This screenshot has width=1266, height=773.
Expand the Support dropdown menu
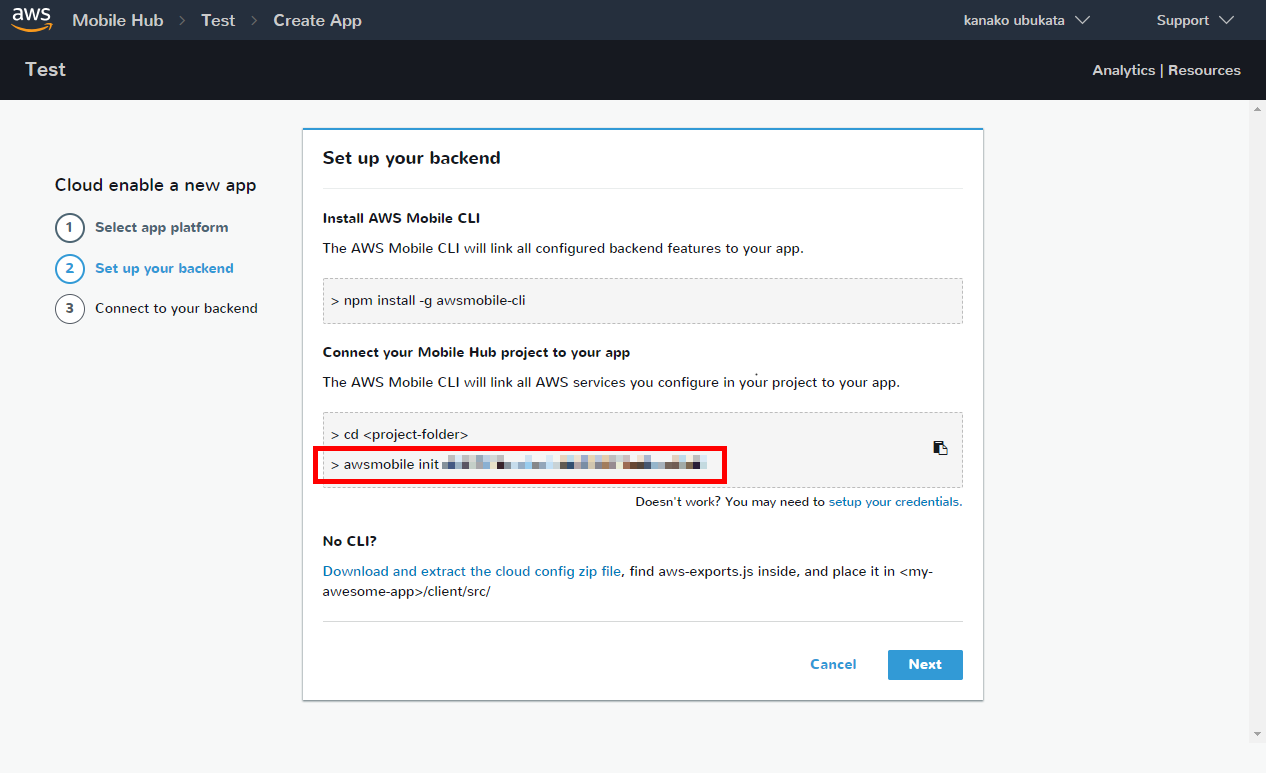pyautogui.click(x=1194, y=20)
